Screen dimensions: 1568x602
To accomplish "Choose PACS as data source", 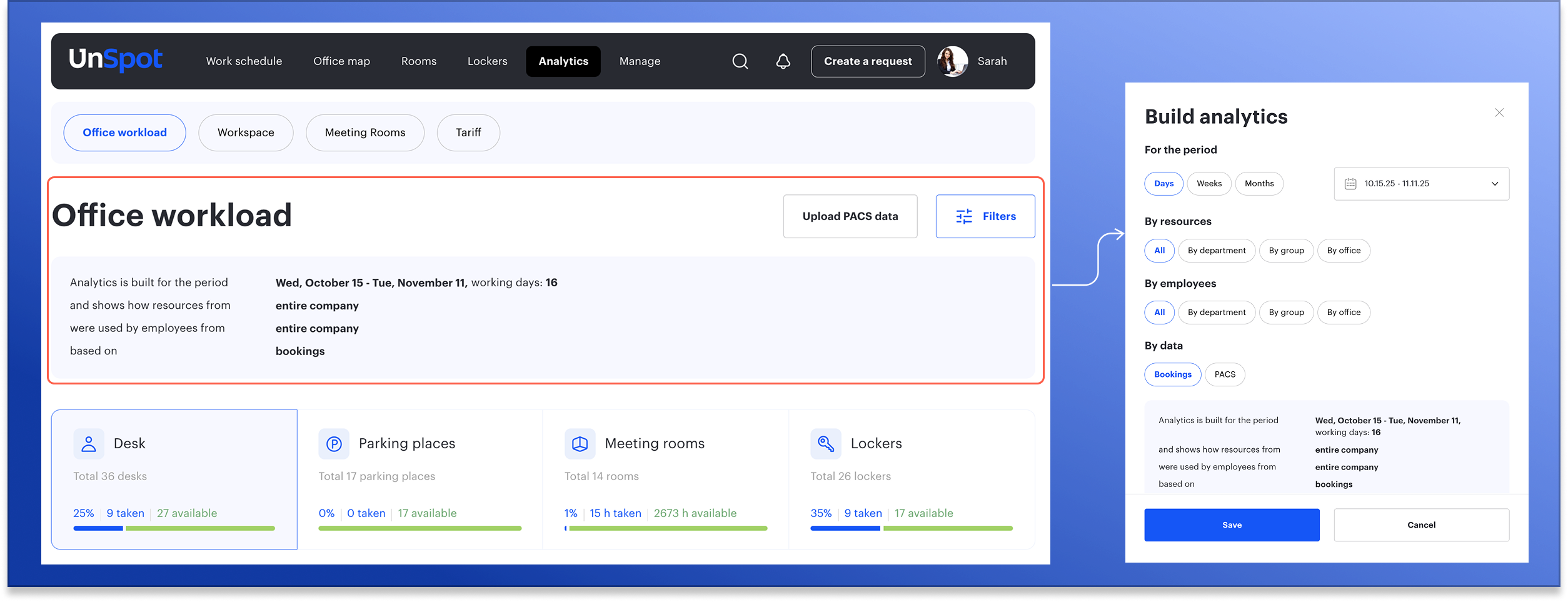I will [x=1224, y=374].
